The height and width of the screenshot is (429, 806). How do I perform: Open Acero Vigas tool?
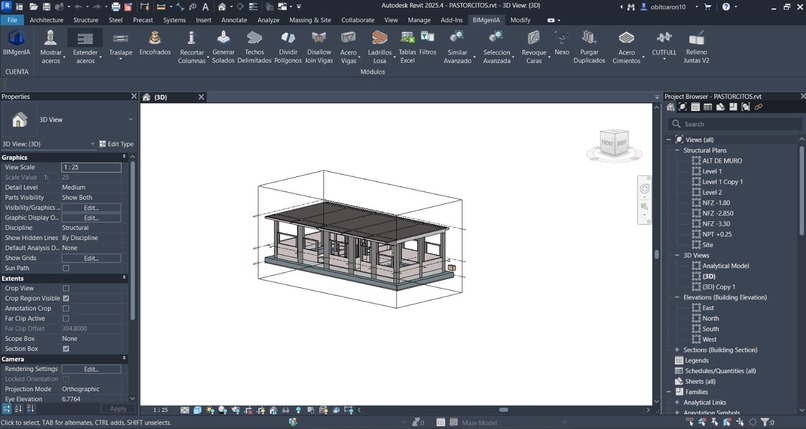349,46
